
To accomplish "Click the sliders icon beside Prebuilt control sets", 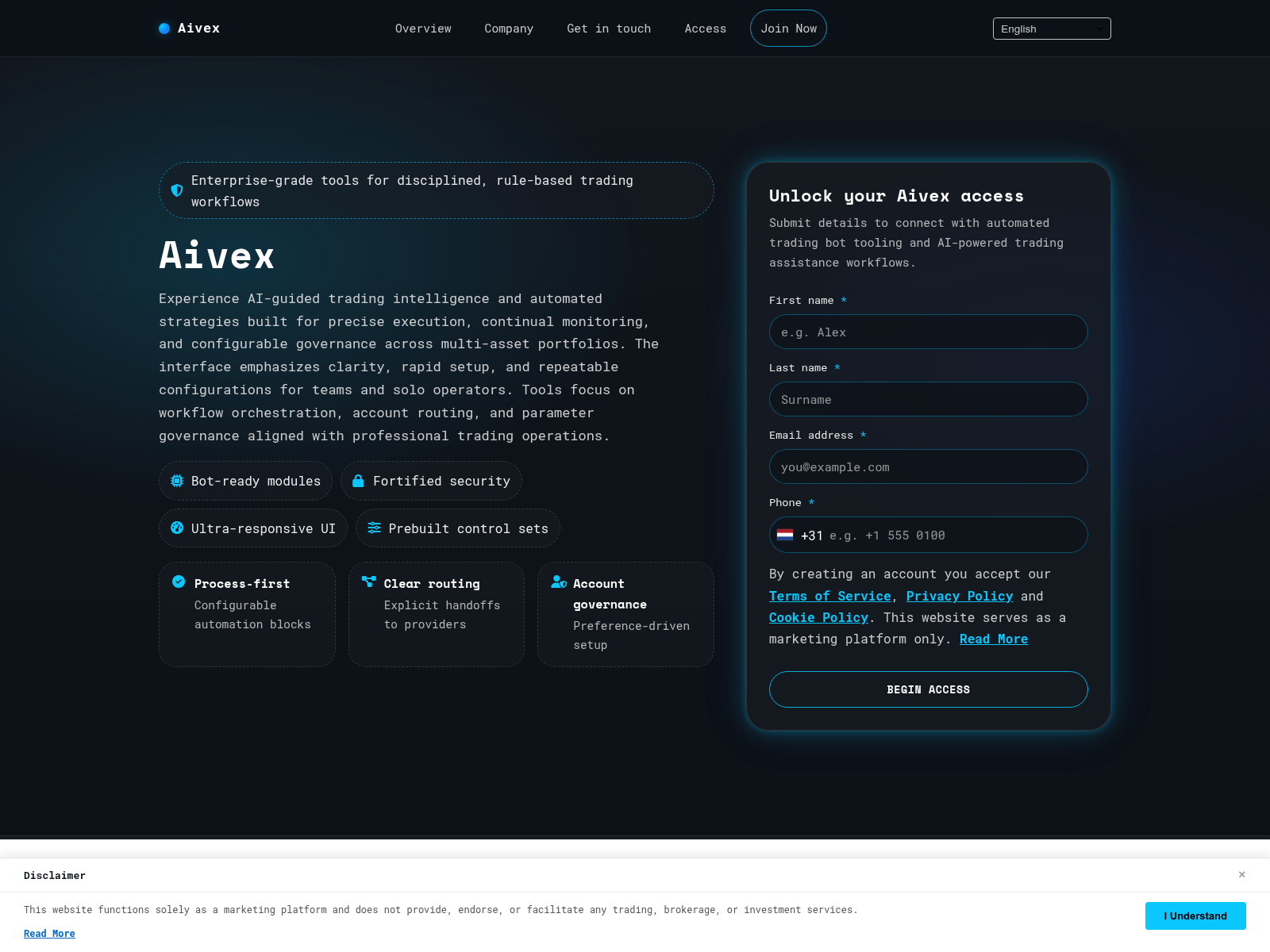I will pos(375,528).
